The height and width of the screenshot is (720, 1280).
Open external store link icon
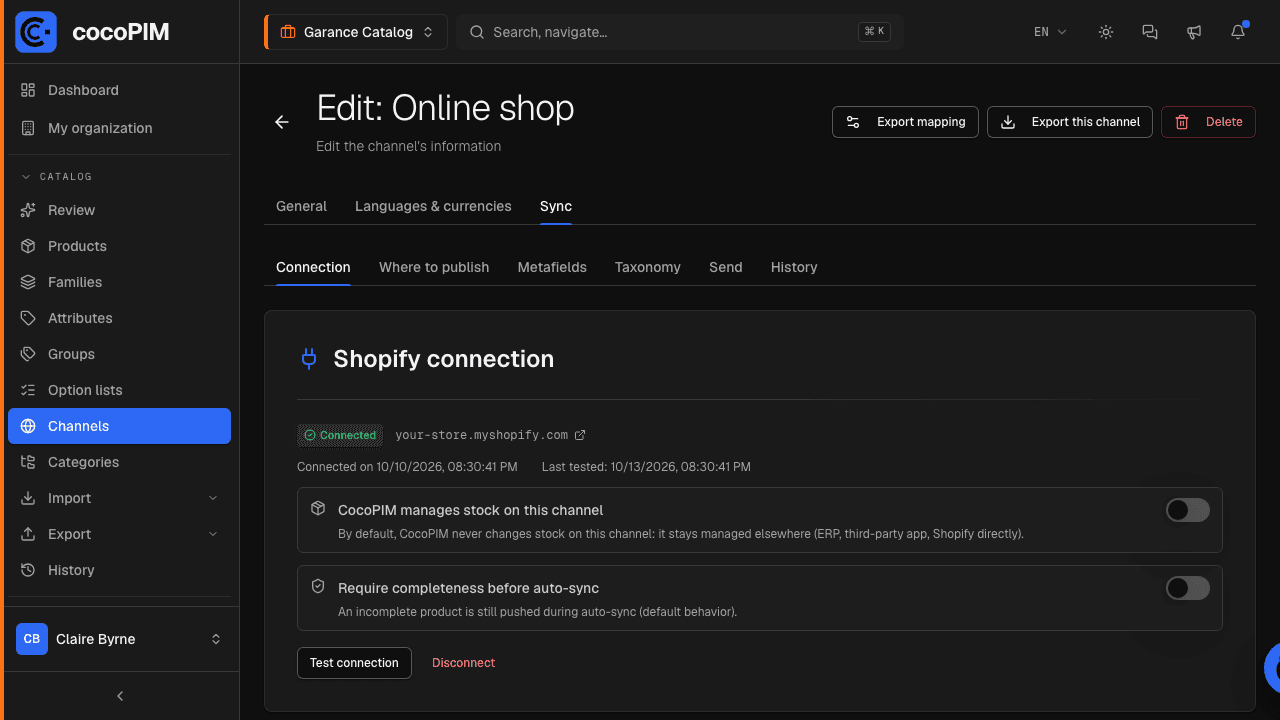580,435
